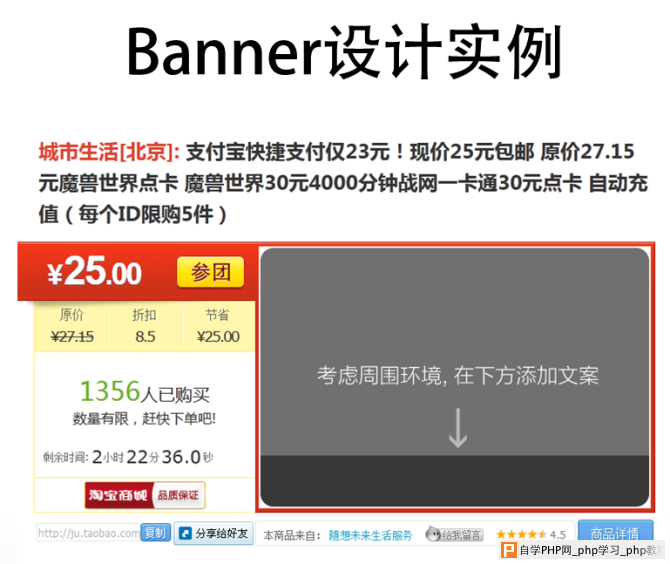This screenshot has height=564, width=670.
Task: Click the gray banner placeholder image
Action: [455, 377]
